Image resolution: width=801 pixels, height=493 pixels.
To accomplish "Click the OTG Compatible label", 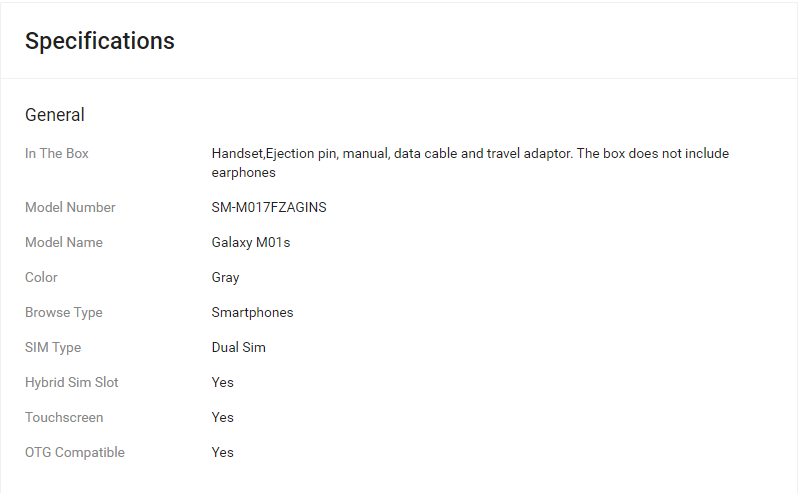I will [75, 452].
